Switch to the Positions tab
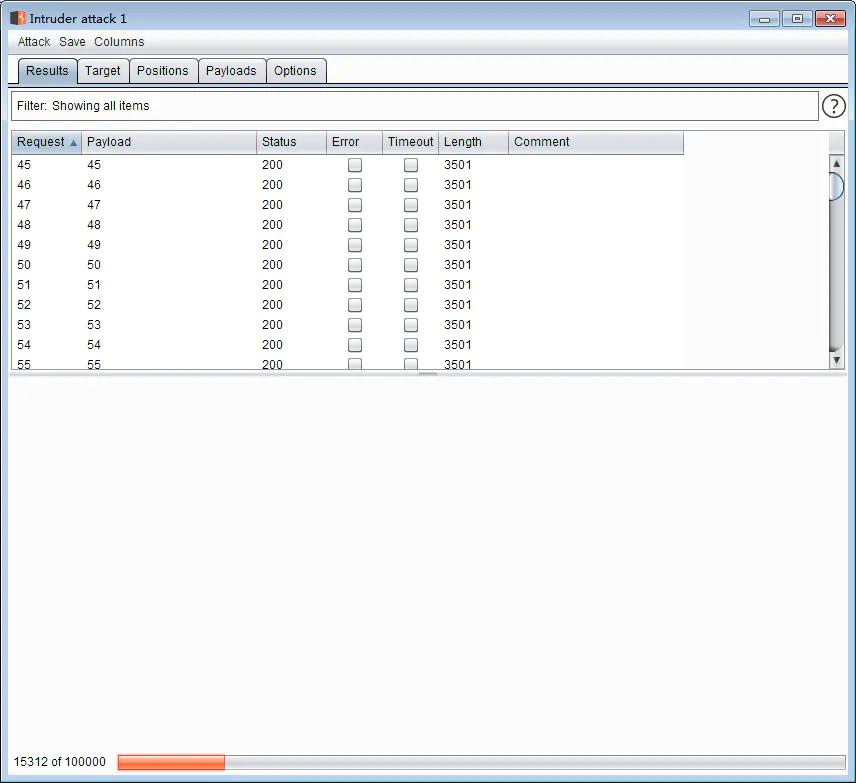Viewport: 856px width, 783px height. coord(163,71)
